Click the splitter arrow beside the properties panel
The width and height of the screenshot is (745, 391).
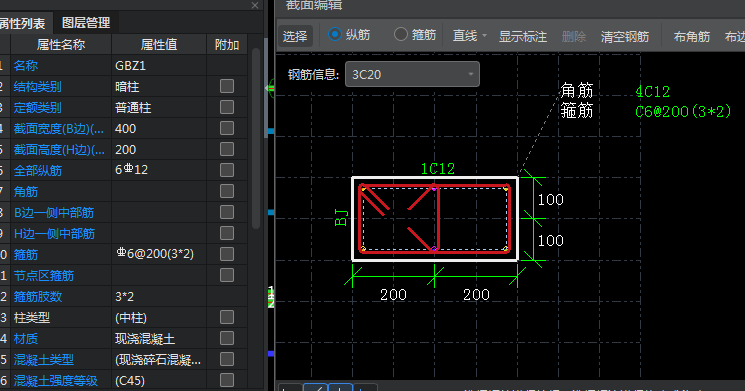(x=267, y=88)
